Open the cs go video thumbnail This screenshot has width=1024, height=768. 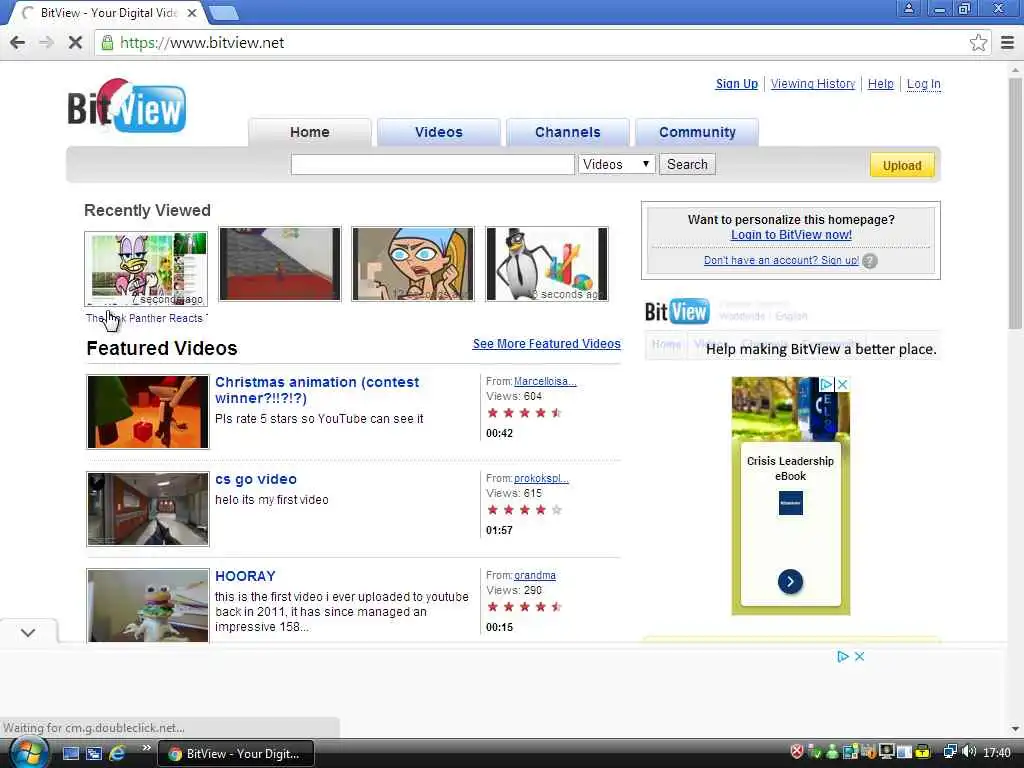pyautogui.click(x=148, y=509)
